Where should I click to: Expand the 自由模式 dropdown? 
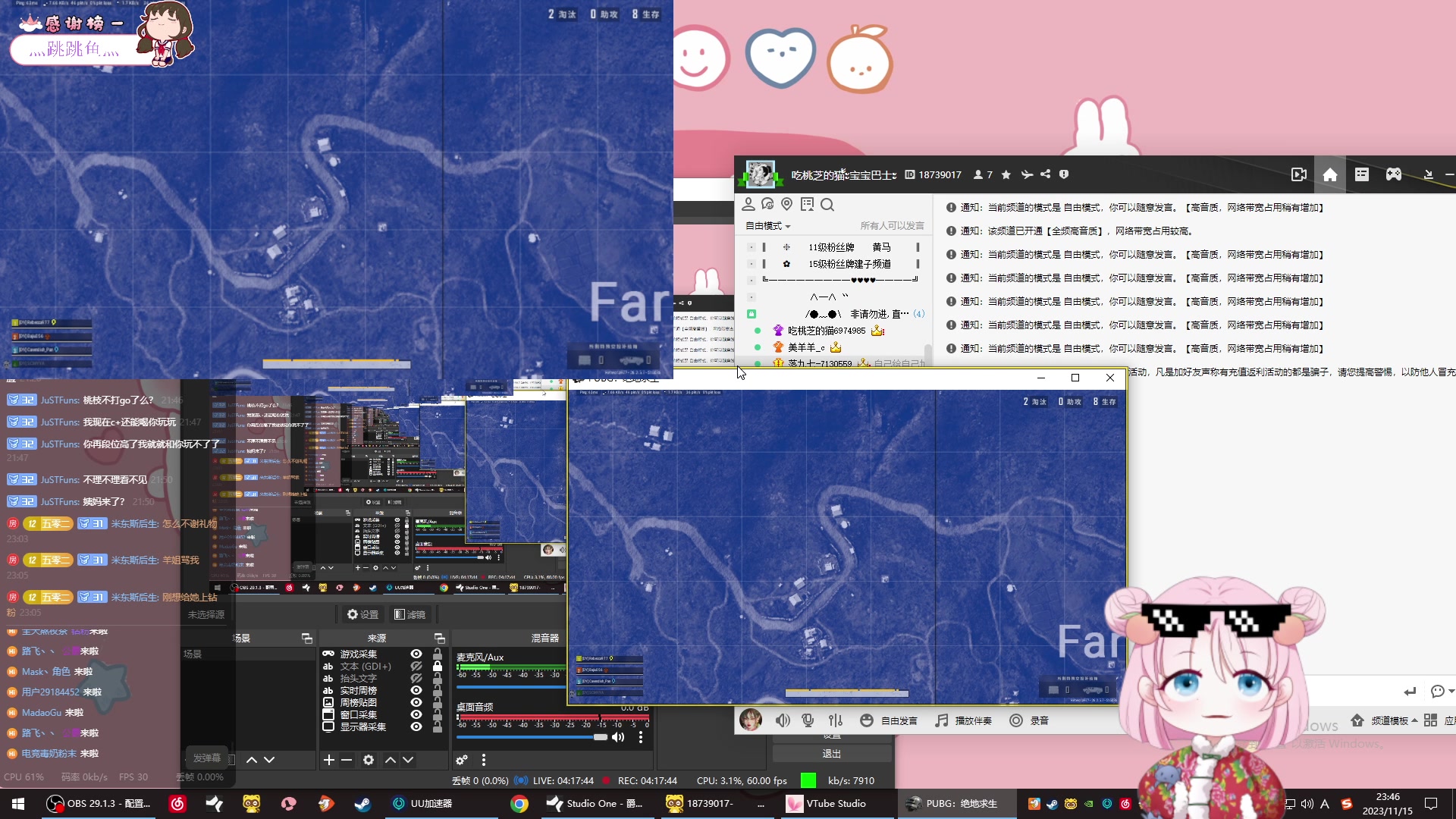pos(768,226)
